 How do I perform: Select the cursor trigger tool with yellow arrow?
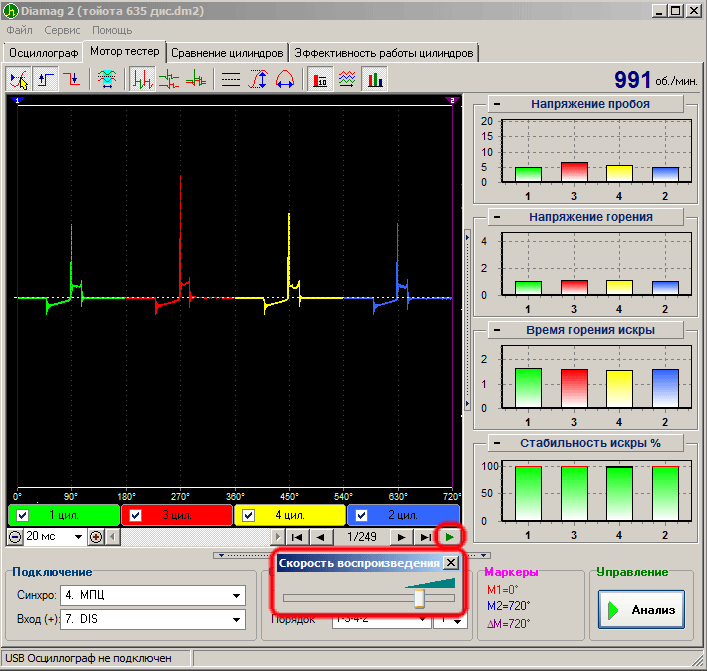[19, 79]
